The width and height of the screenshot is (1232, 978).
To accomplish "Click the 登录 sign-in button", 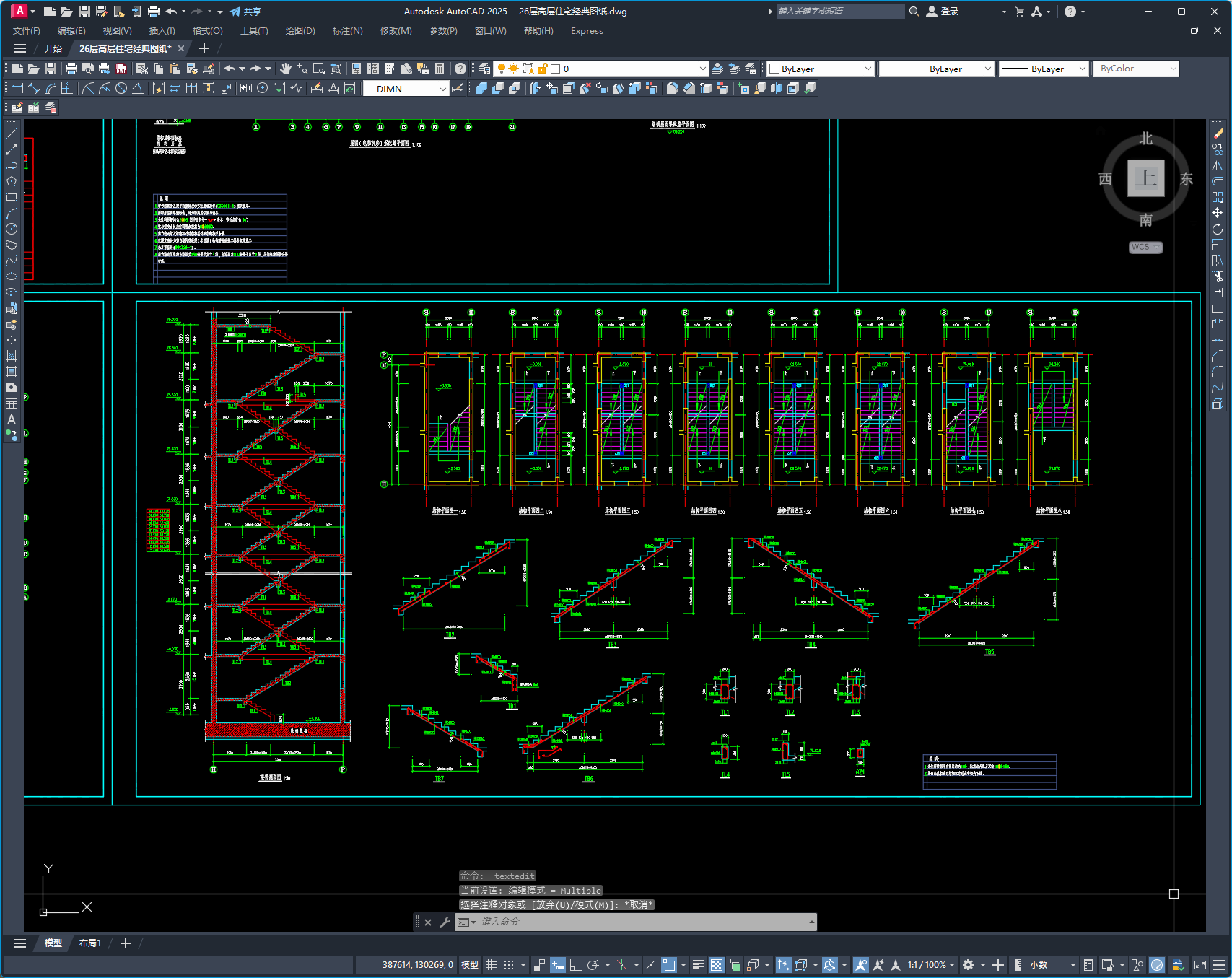I will pyautogui.click(x=943, y=12).
